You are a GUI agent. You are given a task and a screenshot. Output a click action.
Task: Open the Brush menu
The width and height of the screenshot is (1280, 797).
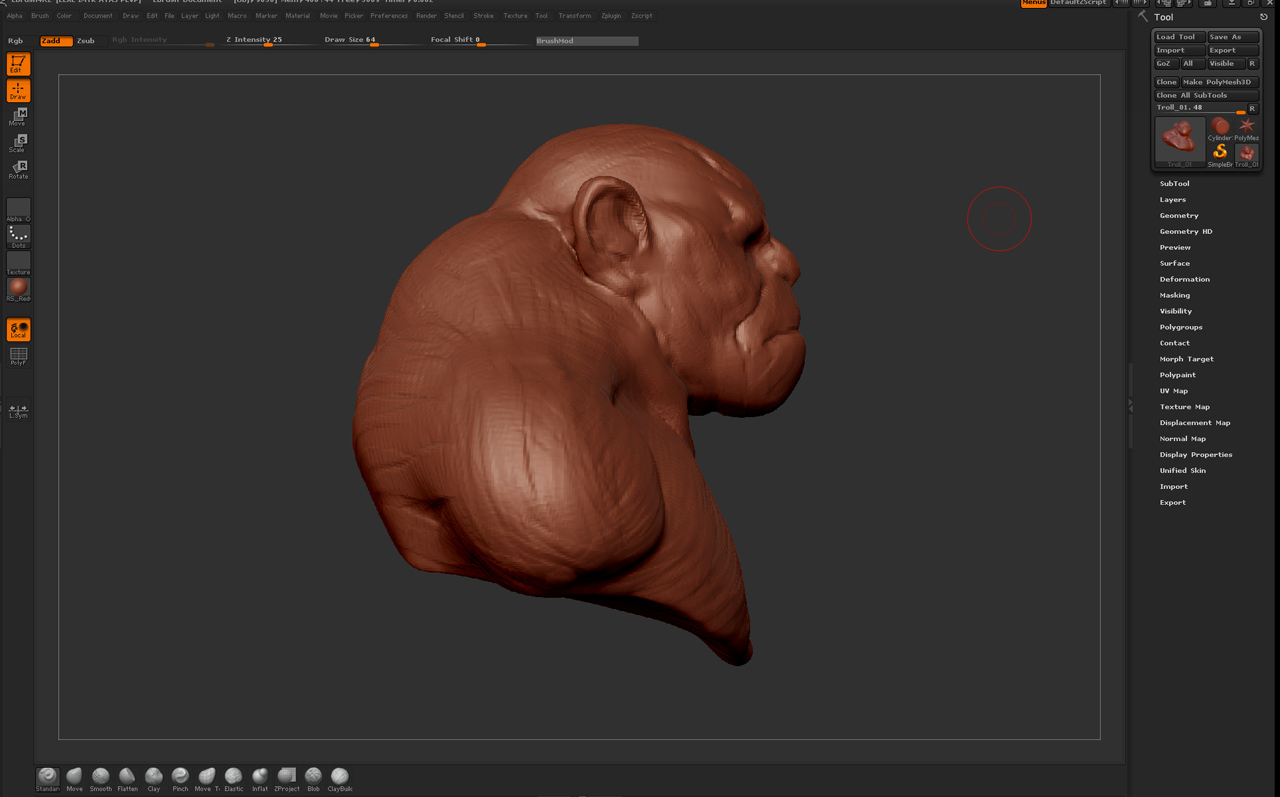pos(40,16)
